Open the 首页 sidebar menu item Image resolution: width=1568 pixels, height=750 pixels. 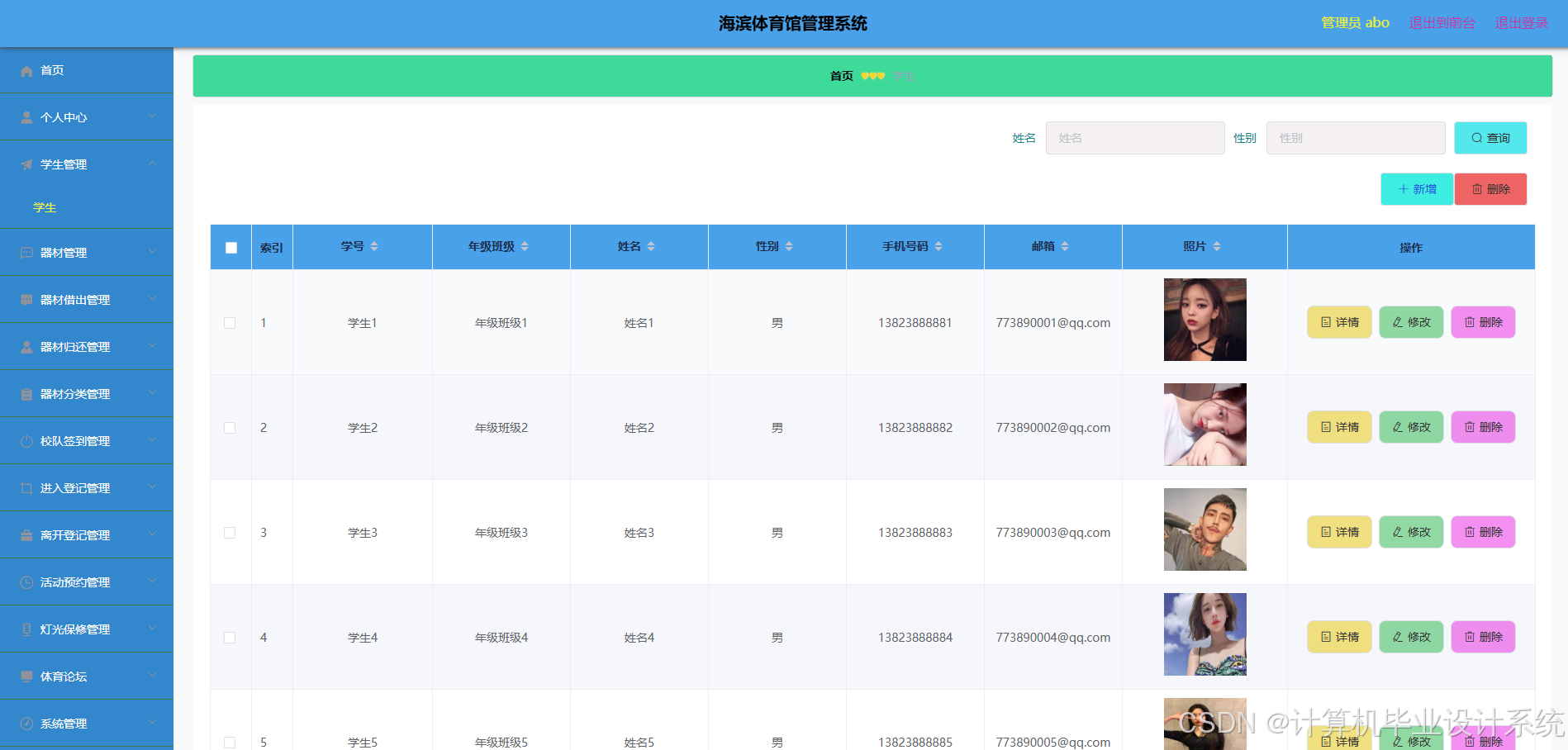87,70
